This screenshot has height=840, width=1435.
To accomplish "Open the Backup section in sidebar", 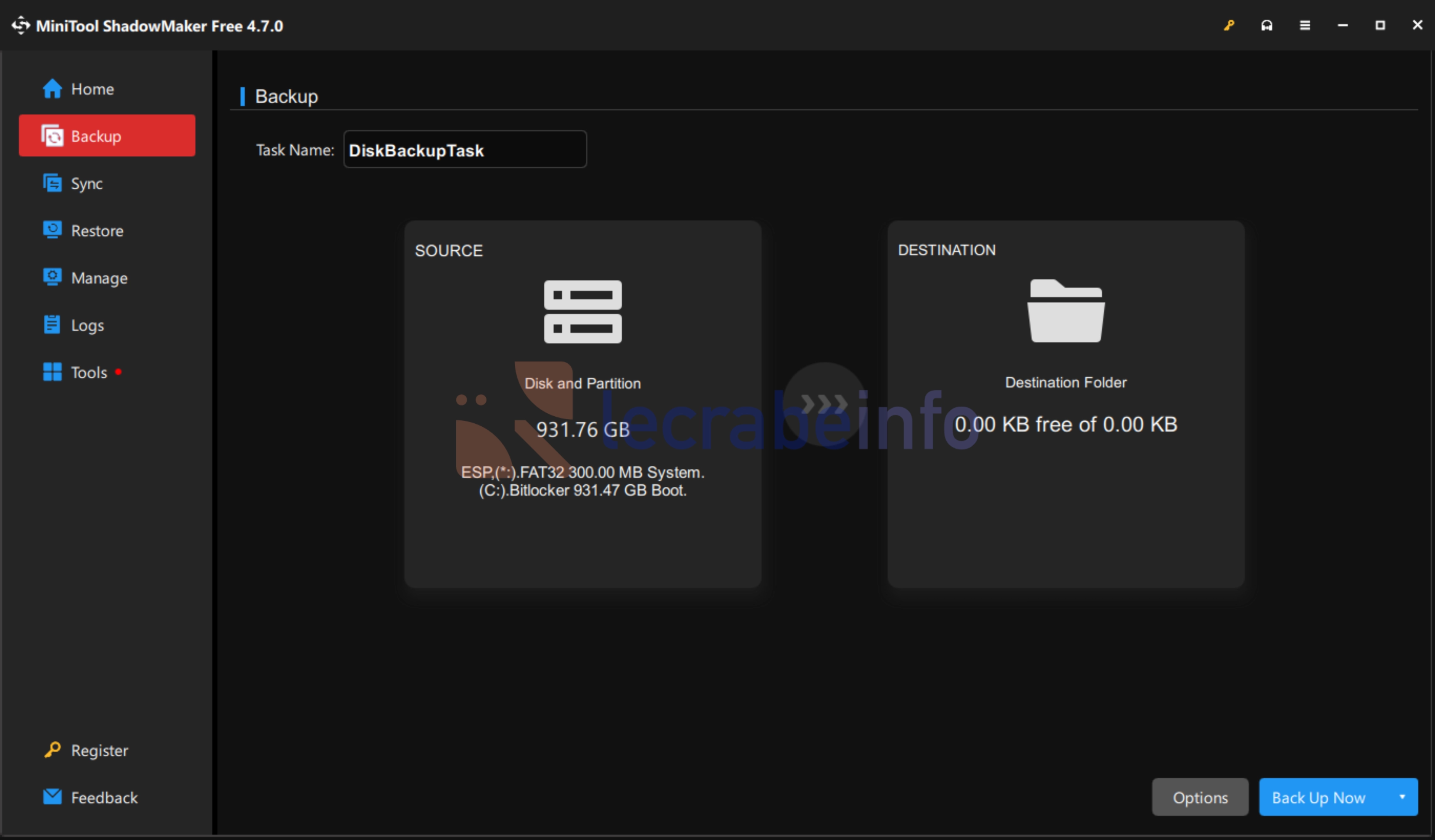I will [x=107, y=135].
